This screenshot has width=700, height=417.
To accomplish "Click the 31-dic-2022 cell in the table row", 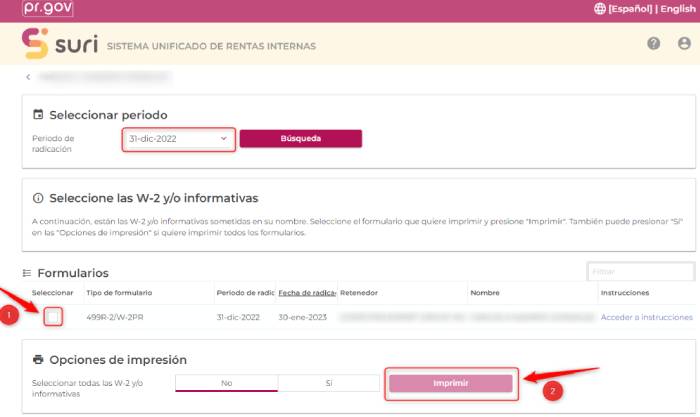I will 238,317.
